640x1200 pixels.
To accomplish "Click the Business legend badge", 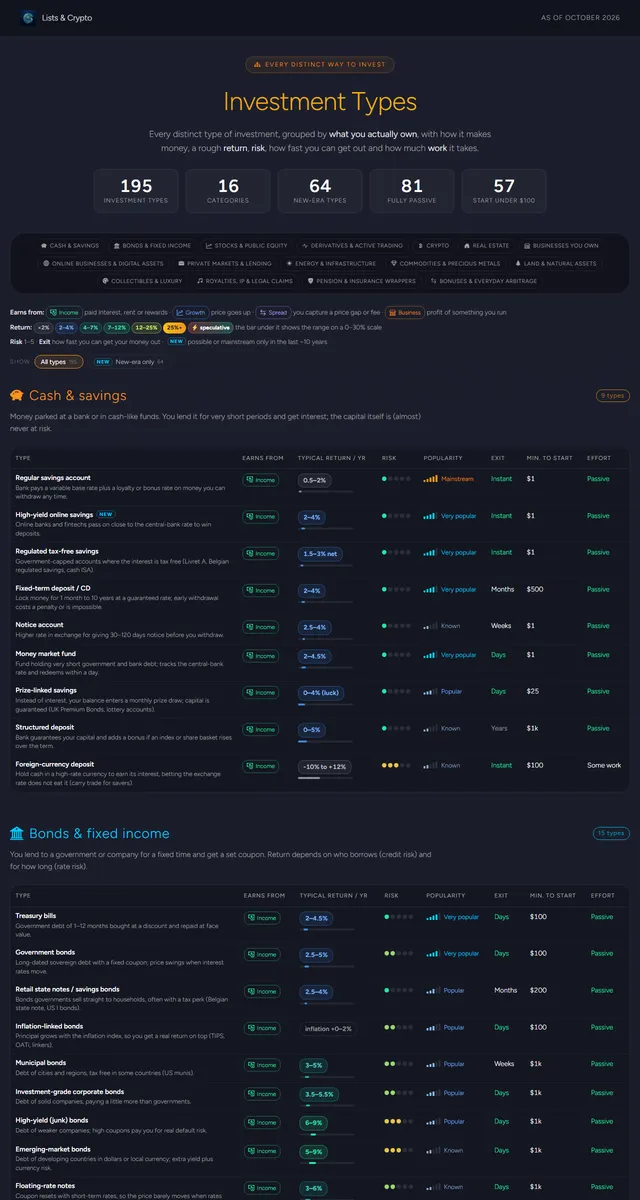I will click(x=405, y=312).
